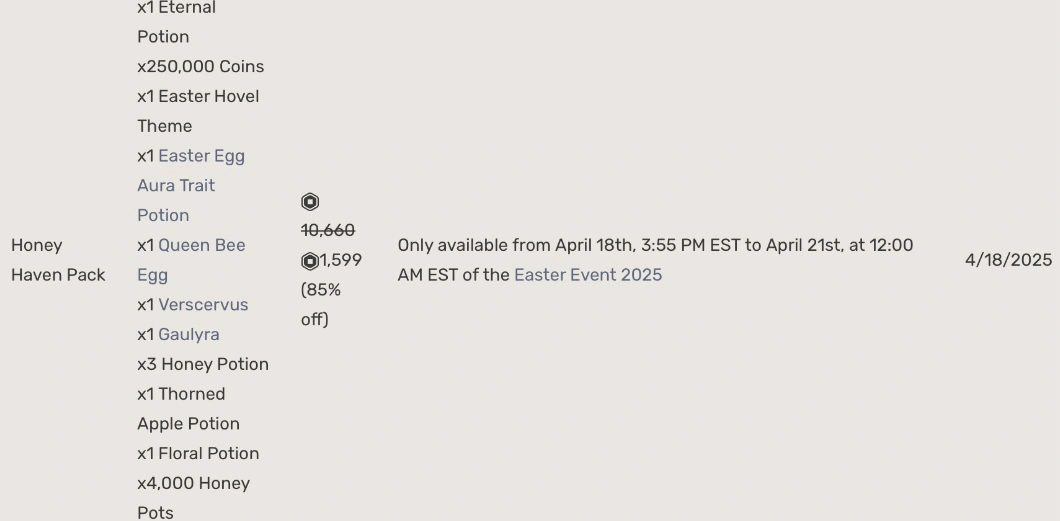Viewport: 1060px width, 521px height.
Task: Open the Queen Bee Egg link
Action: click(201, 245)
